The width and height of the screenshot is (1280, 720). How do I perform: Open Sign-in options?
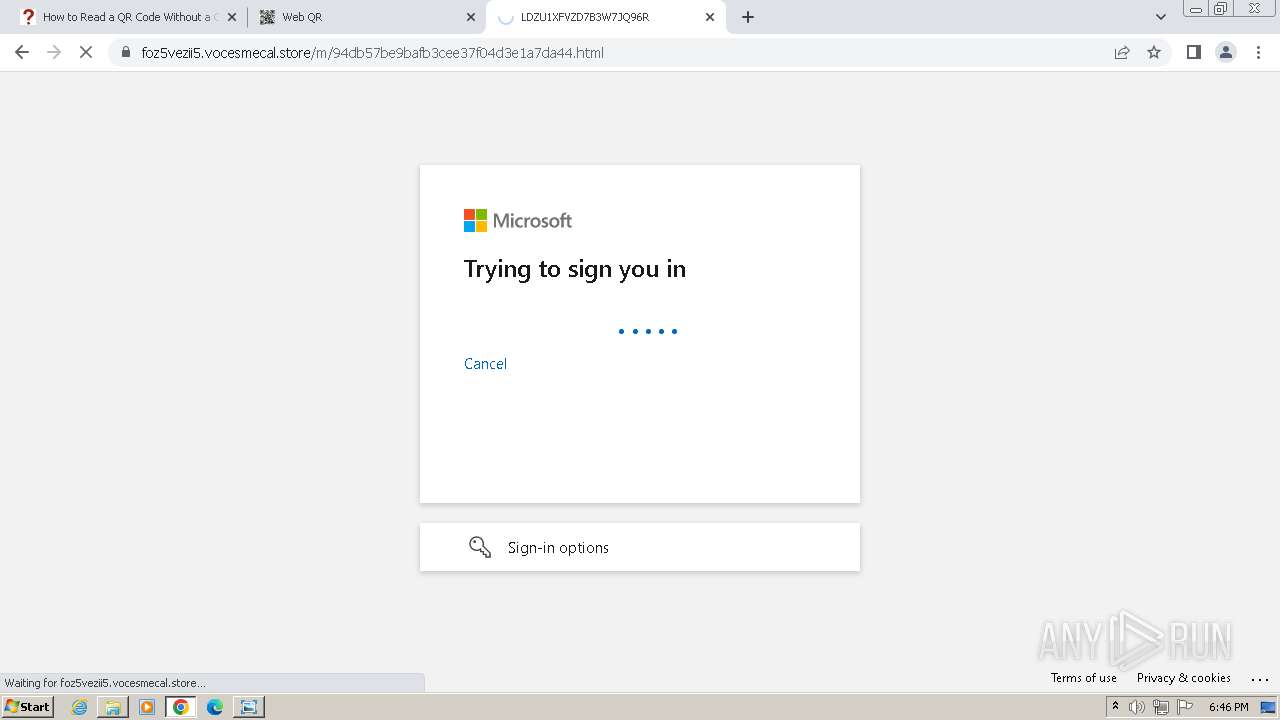coord(640,547)
